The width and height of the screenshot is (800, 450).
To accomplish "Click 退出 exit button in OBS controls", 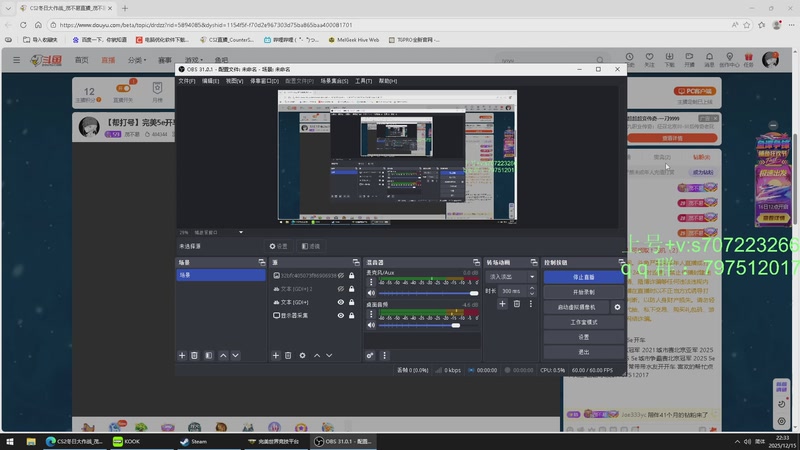I will coord(584,352).
